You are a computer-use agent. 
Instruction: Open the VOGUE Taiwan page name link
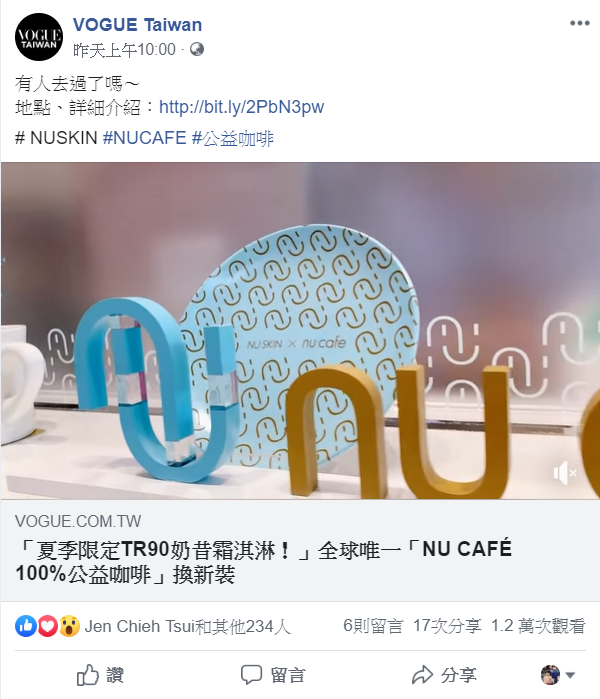point(137,25)
